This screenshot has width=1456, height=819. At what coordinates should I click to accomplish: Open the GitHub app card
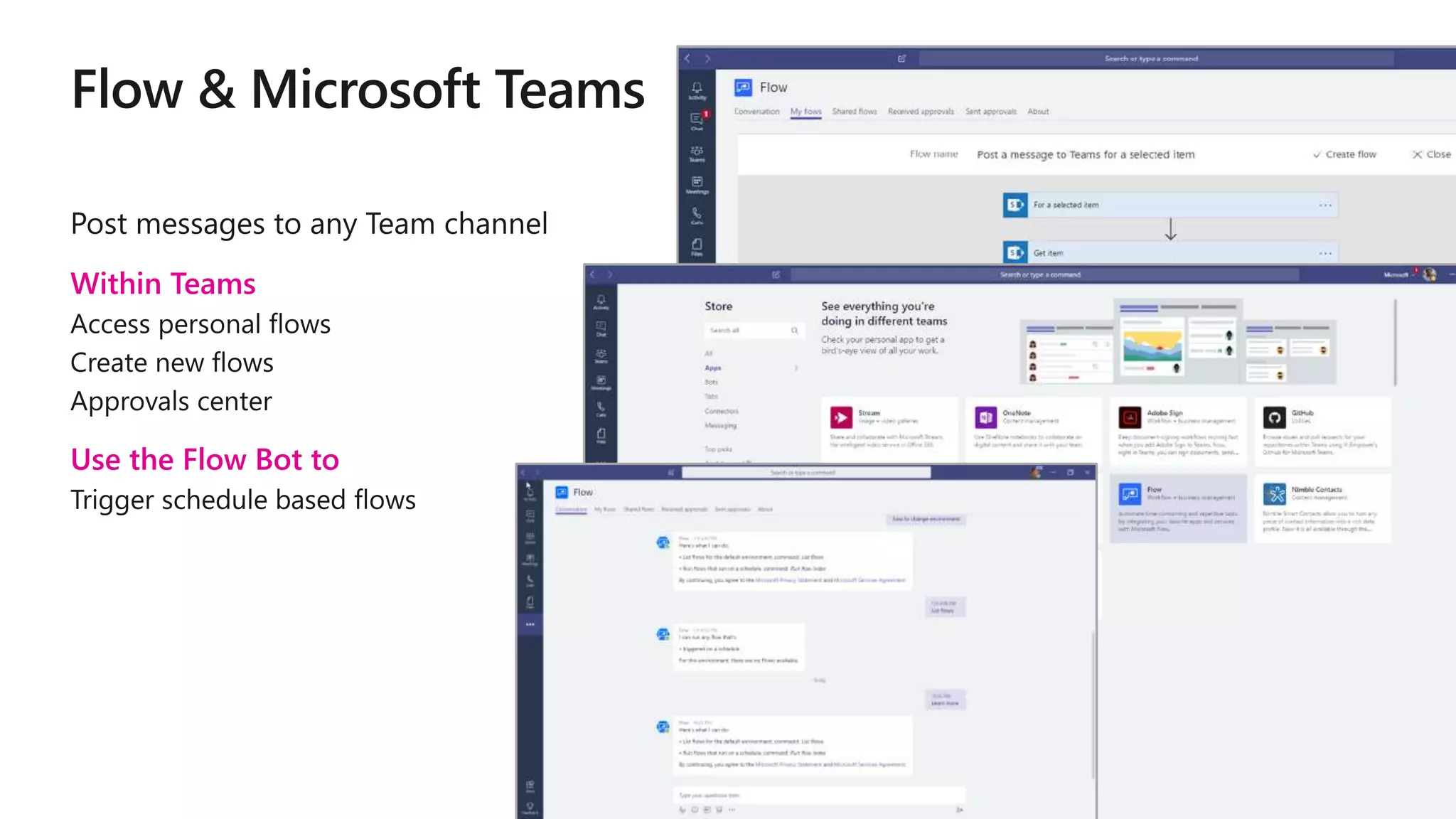(1322, 431)
